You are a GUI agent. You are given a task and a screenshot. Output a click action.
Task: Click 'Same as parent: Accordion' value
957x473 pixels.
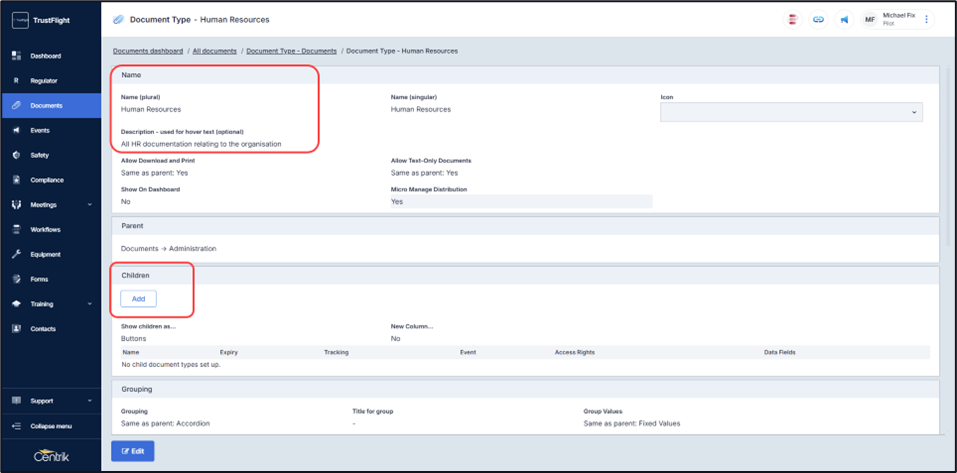[165, 423]
